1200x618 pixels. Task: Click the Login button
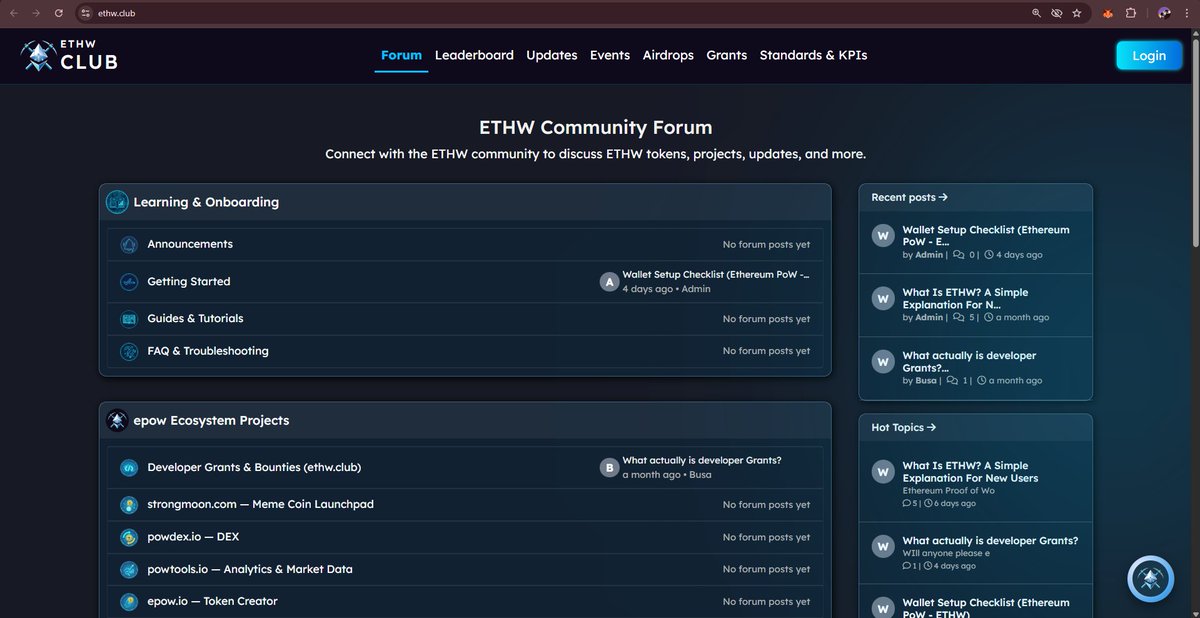coord(1148,55)
